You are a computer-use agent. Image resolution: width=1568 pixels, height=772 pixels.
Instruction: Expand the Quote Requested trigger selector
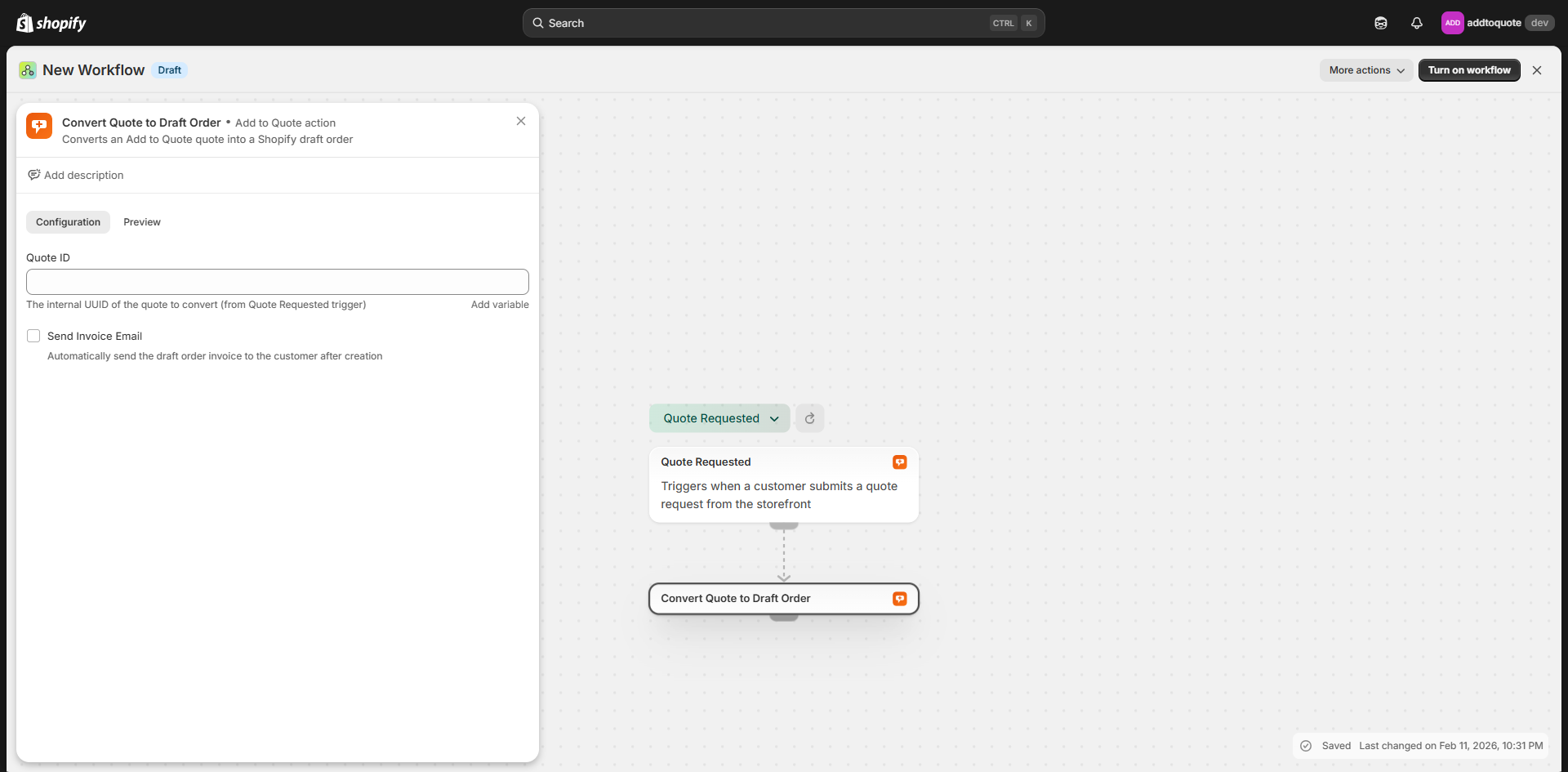coord(719,417)
